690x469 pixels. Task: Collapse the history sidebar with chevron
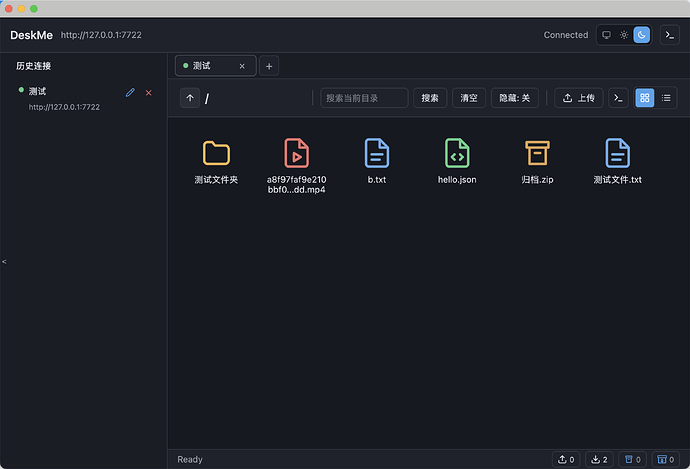point(4,262)
